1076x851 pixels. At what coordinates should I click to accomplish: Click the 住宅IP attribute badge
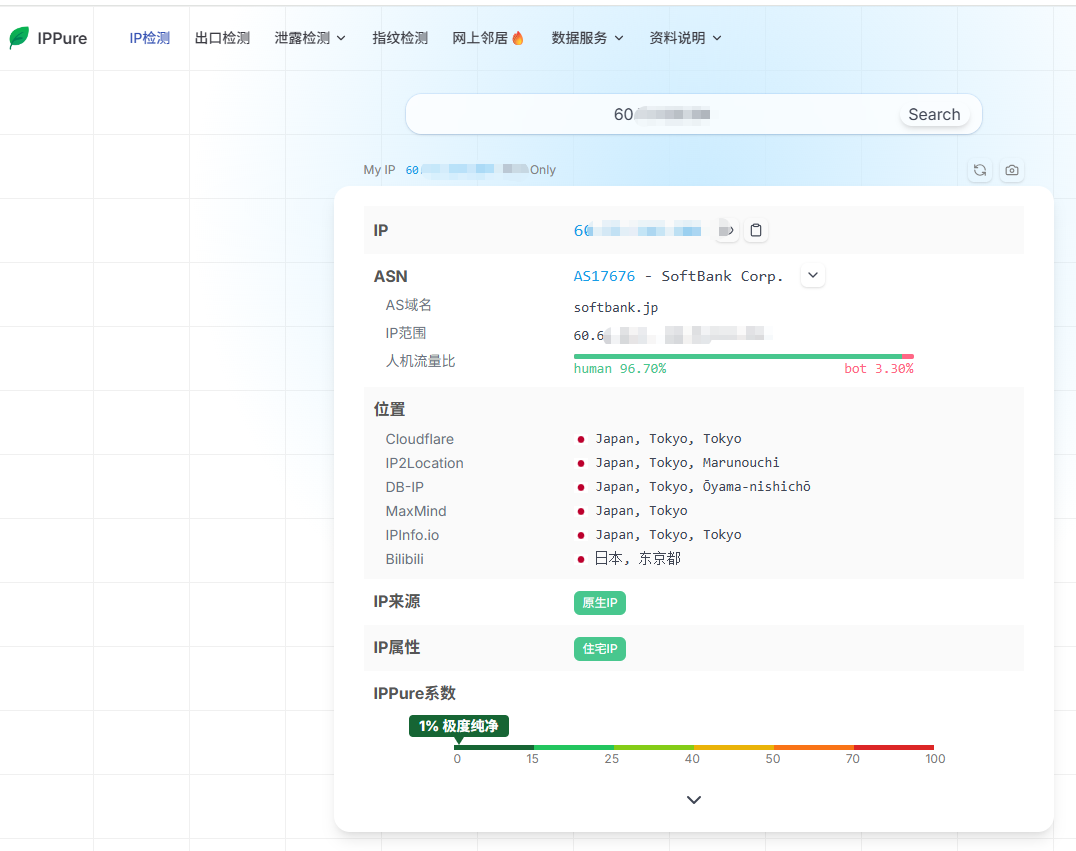(600, 649)
